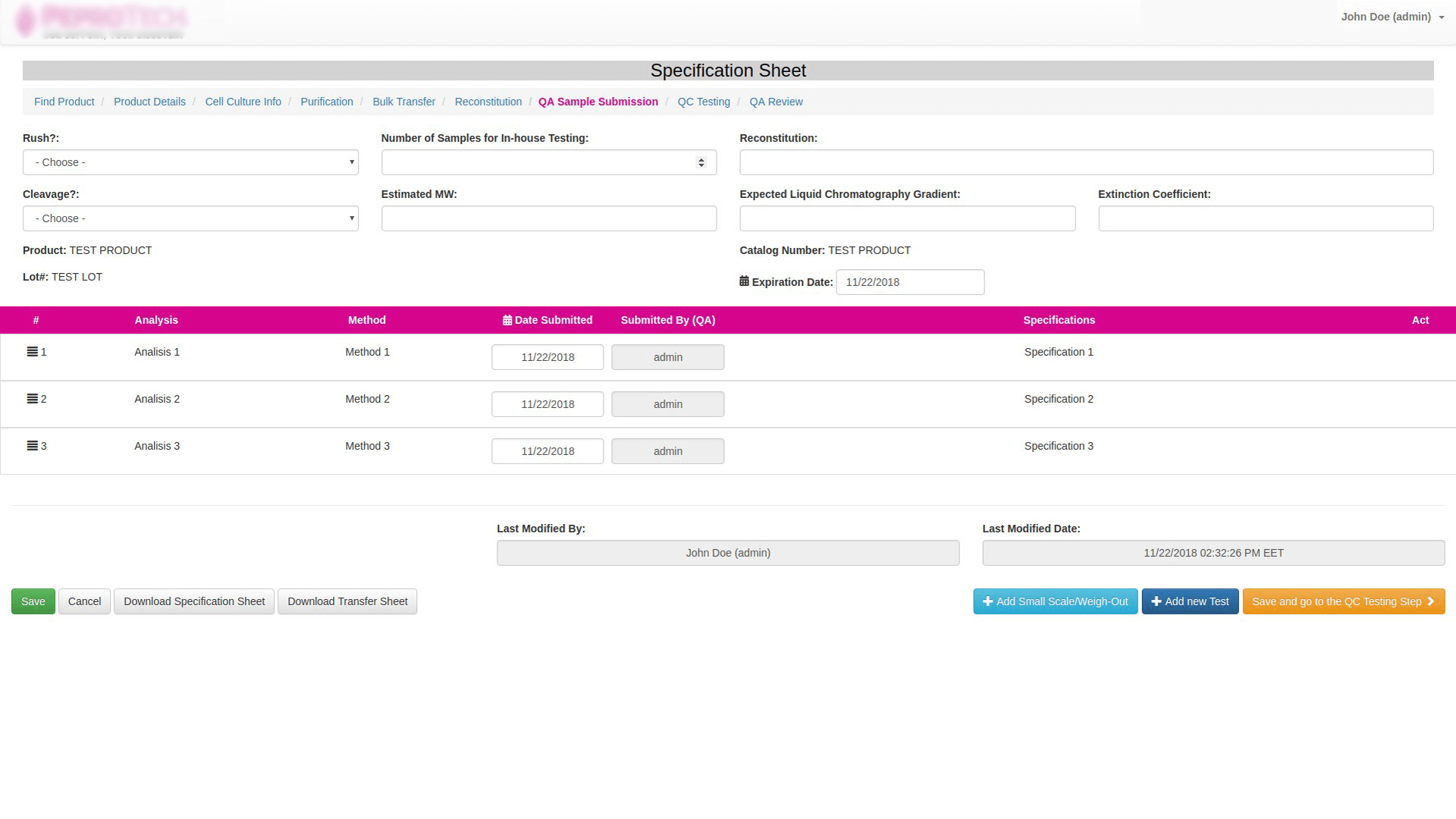Click drag handle icon for row 2

coord(32,399)
